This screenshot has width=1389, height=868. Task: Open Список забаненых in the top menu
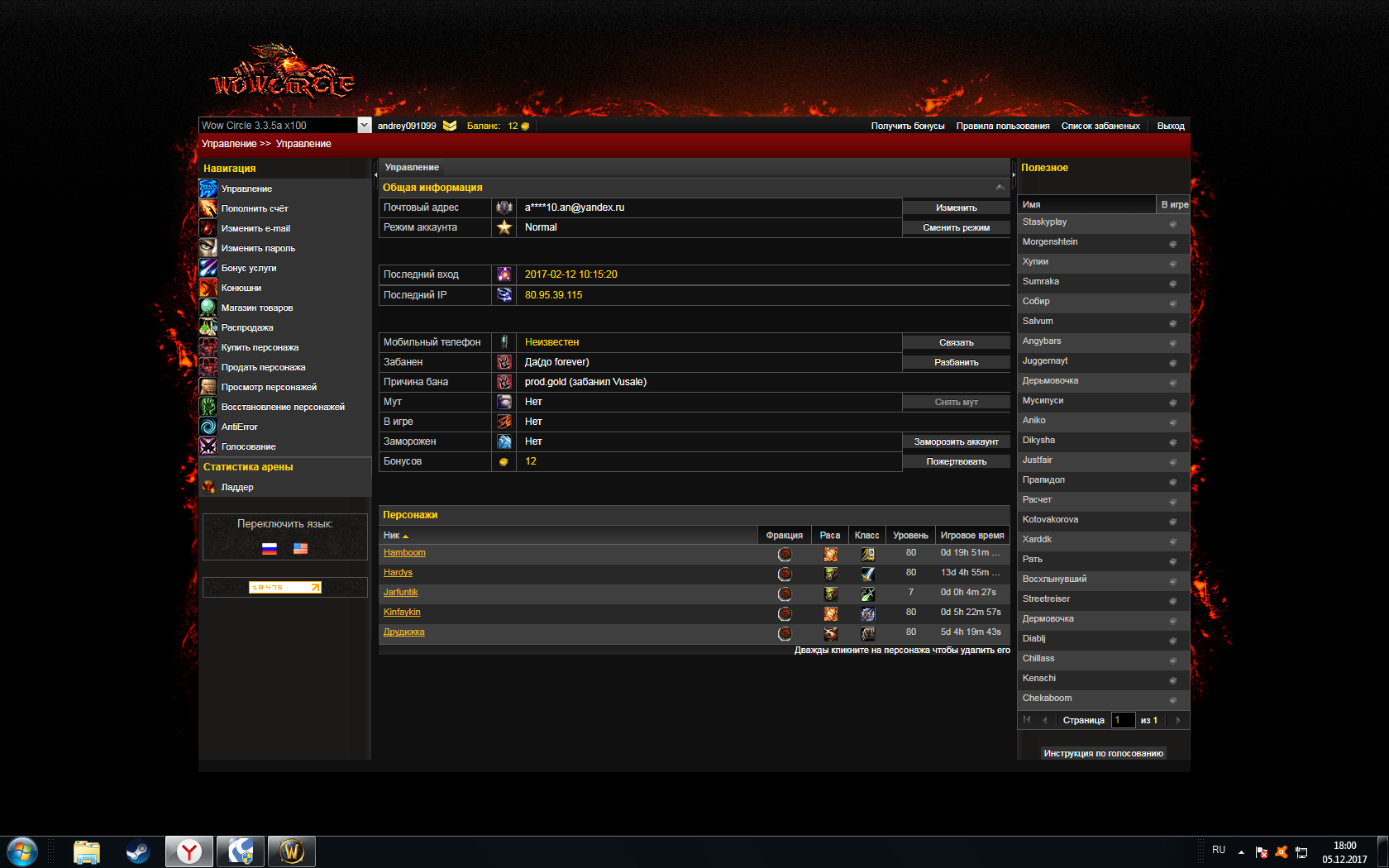pos(1100,126)
